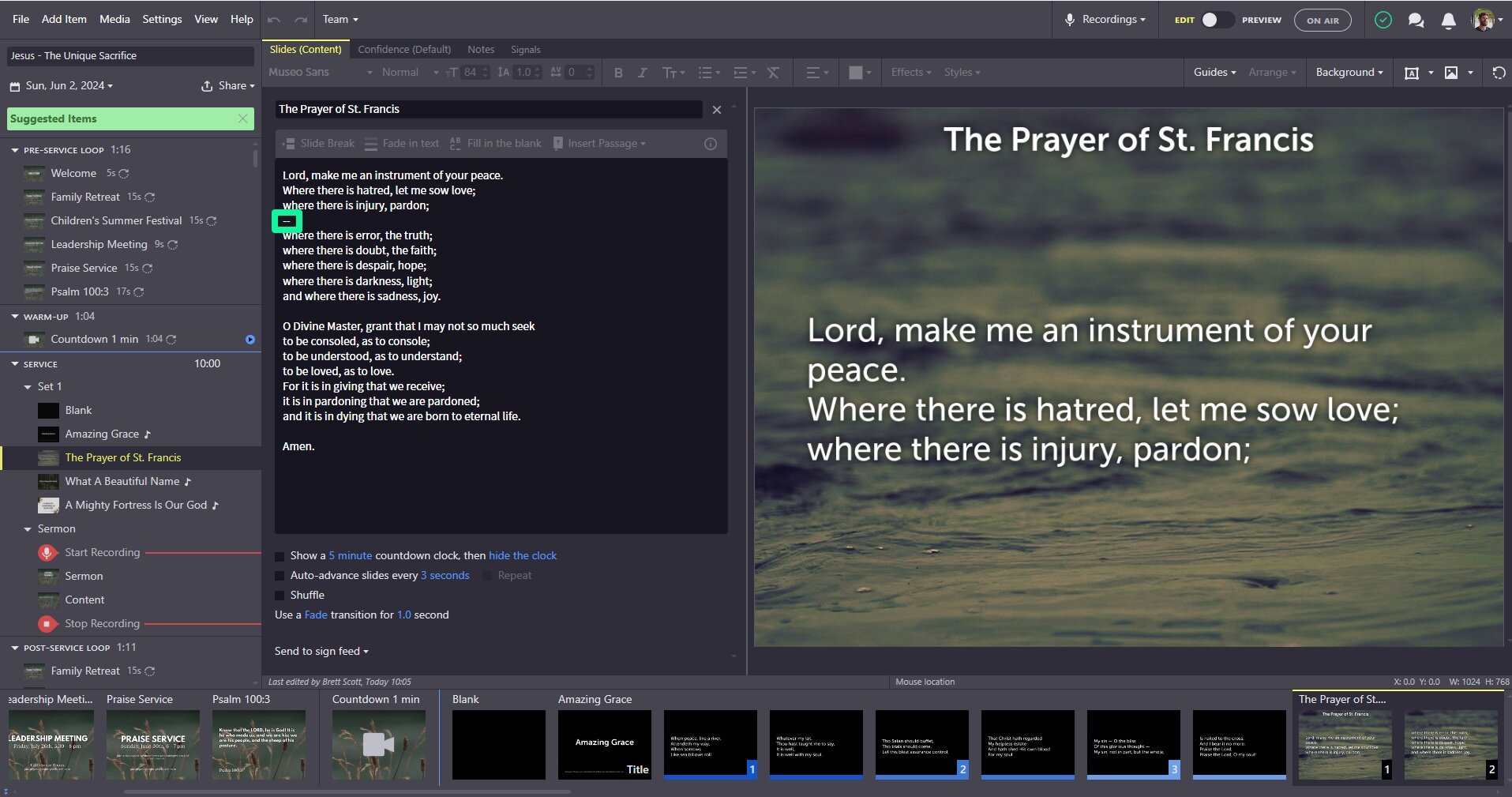
Task: Toggle the ON AIR button
Action: [1323, 21]
